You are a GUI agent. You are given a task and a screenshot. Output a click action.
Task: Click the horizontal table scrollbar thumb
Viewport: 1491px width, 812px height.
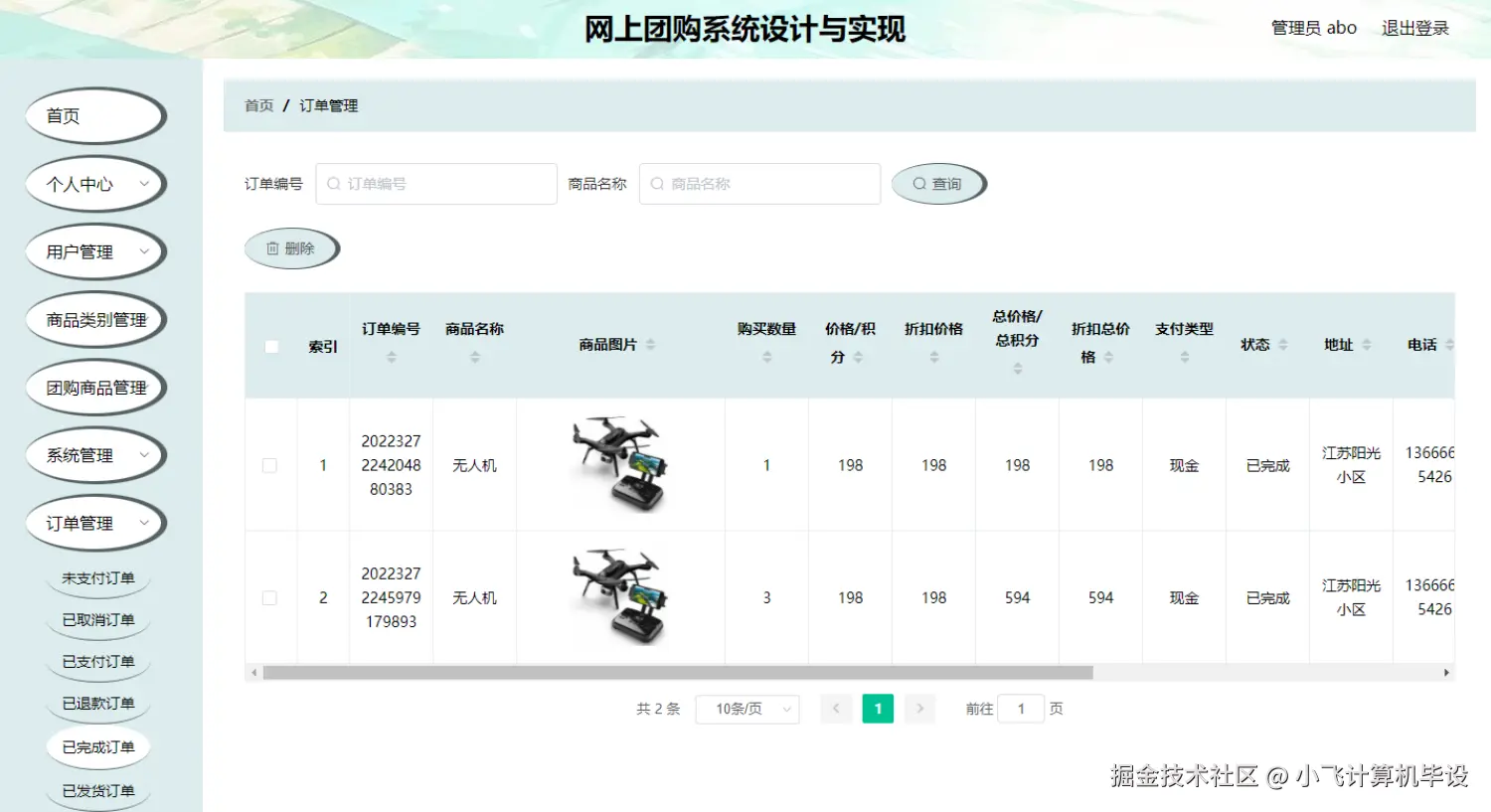click(678, 673)
